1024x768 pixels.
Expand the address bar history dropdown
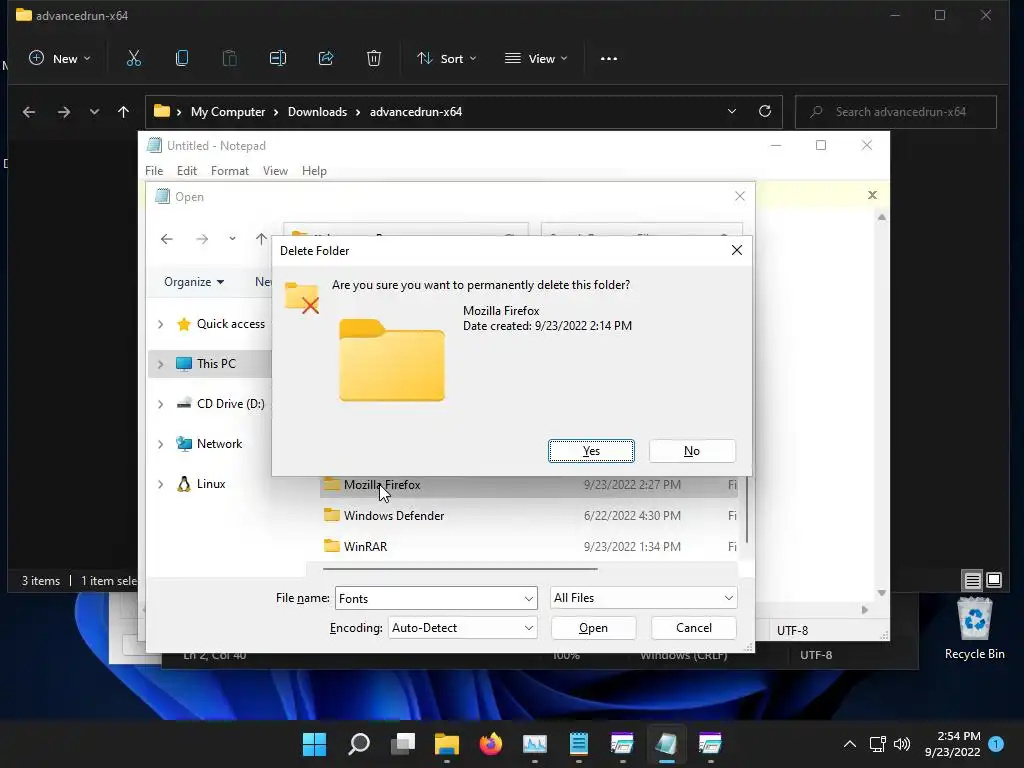point(731,112)
